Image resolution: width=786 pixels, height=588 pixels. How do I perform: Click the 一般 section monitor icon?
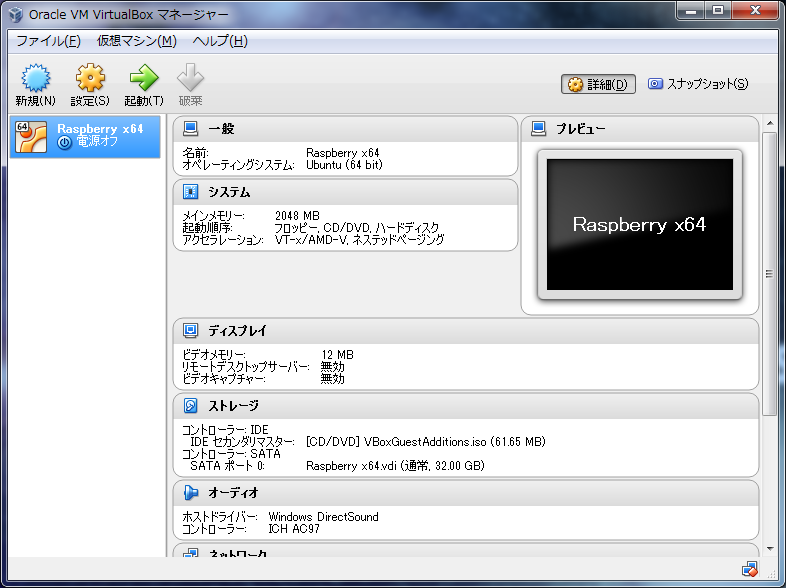pyautogui.click(x=191, y=129)
